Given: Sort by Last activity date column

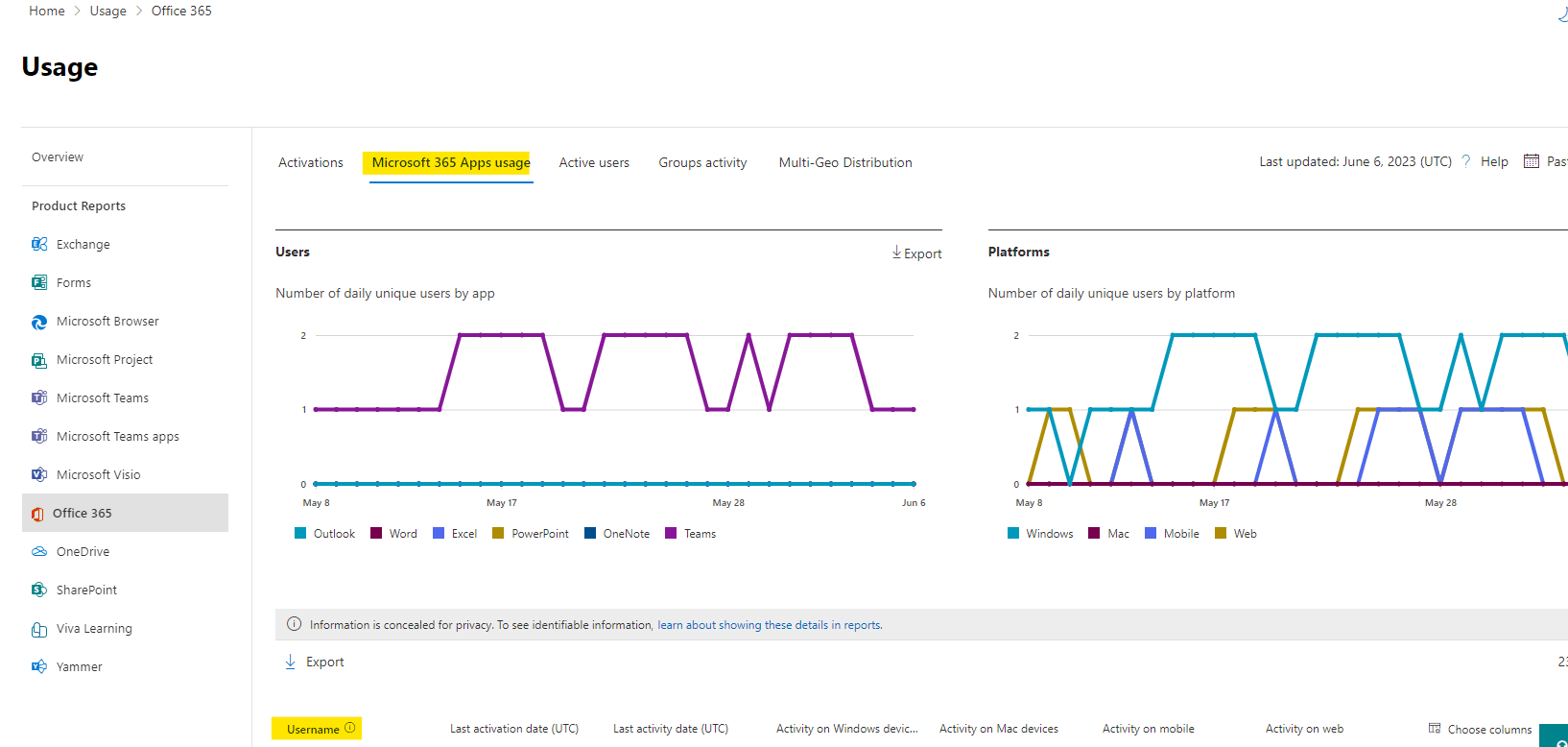Looking at the screenshot, I should pos(671,729).
